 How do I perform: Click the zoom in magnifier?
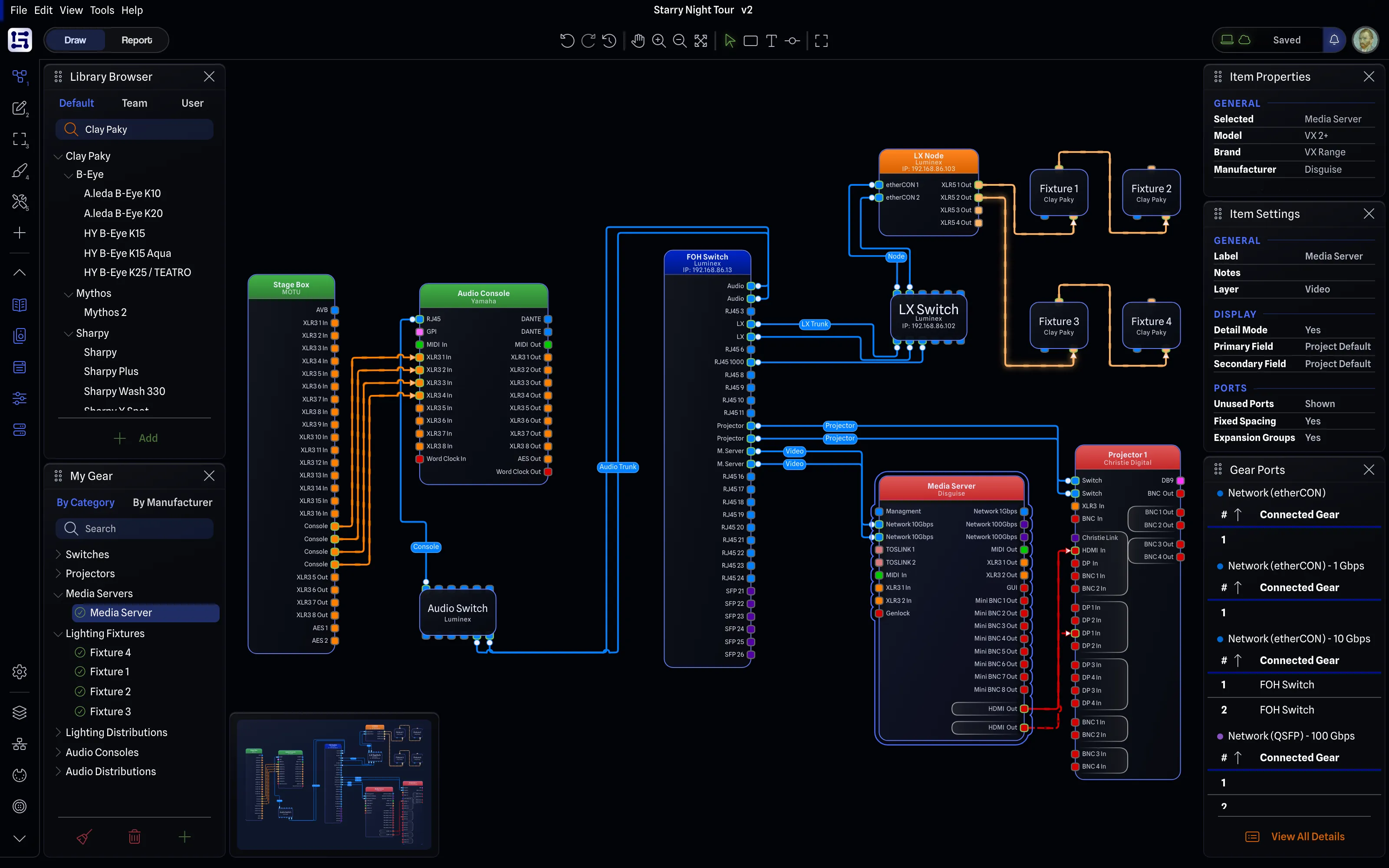pyautogui.click(x=659, y=40)
